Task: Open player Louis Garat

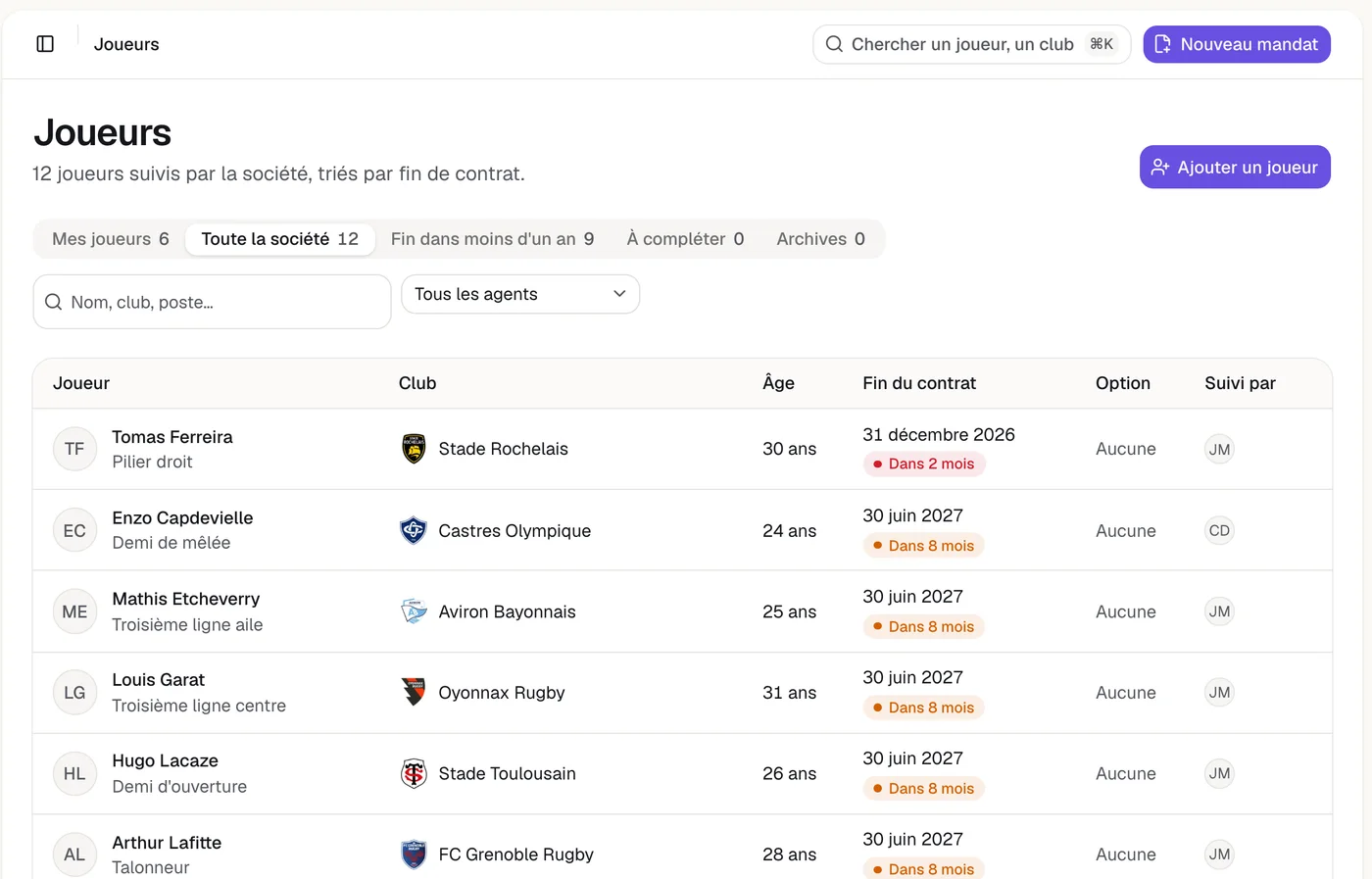Action: (x=159, y=680)
